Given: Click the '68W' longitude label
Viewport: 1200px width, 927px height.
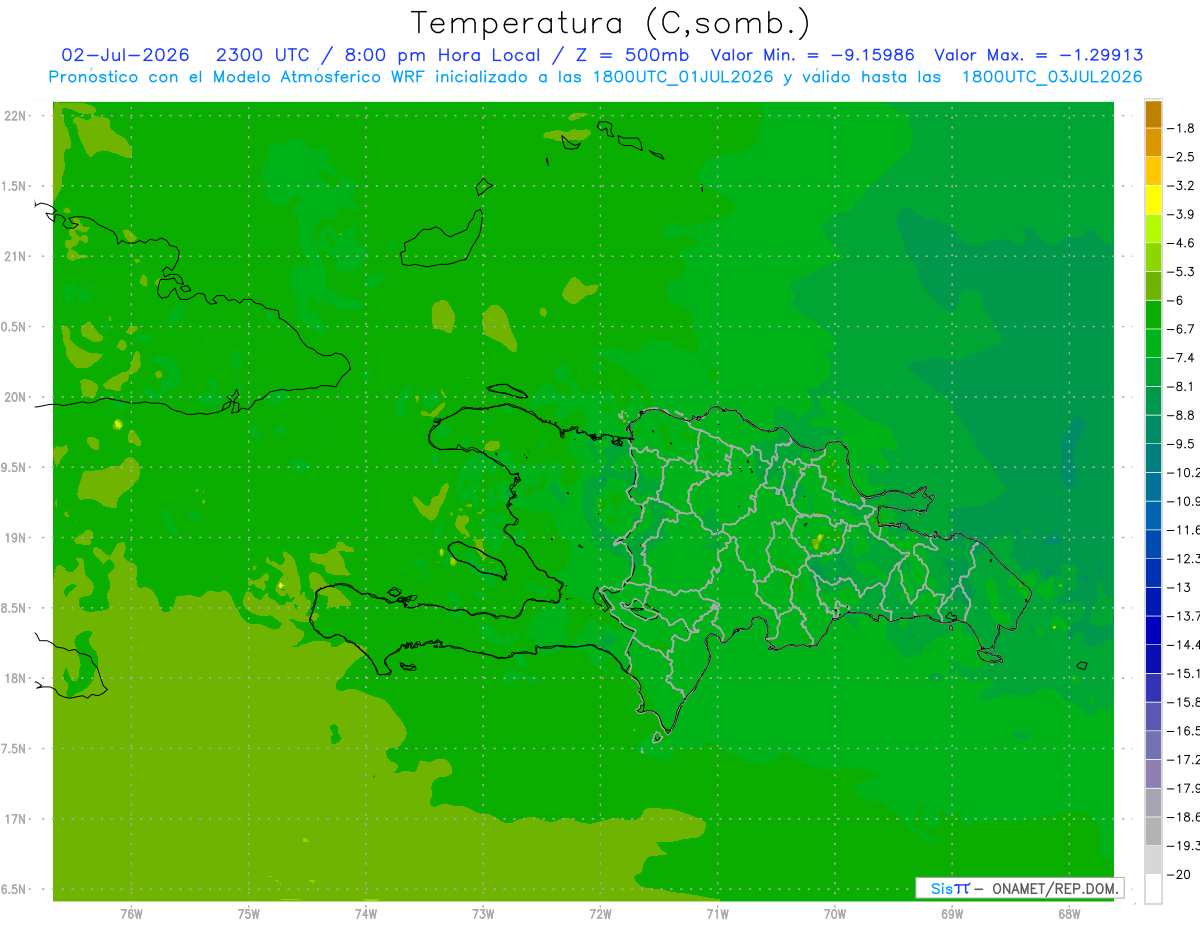Looking at the screenshot, I should click(1069, 913).
